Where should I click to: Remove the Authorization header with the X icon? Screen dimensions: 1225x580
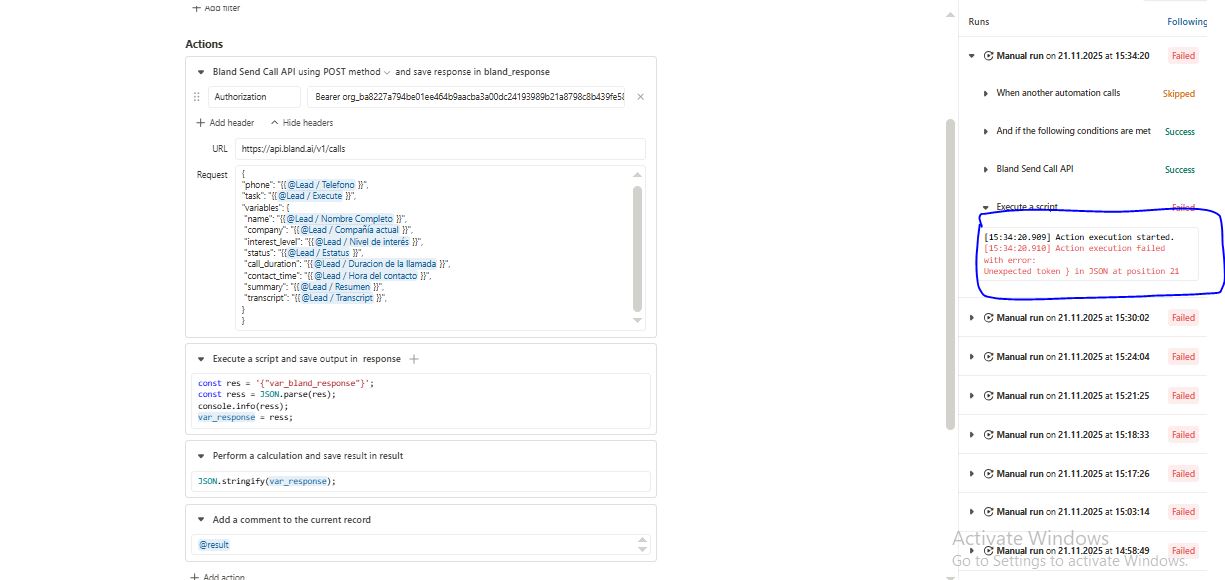[640, 97]
